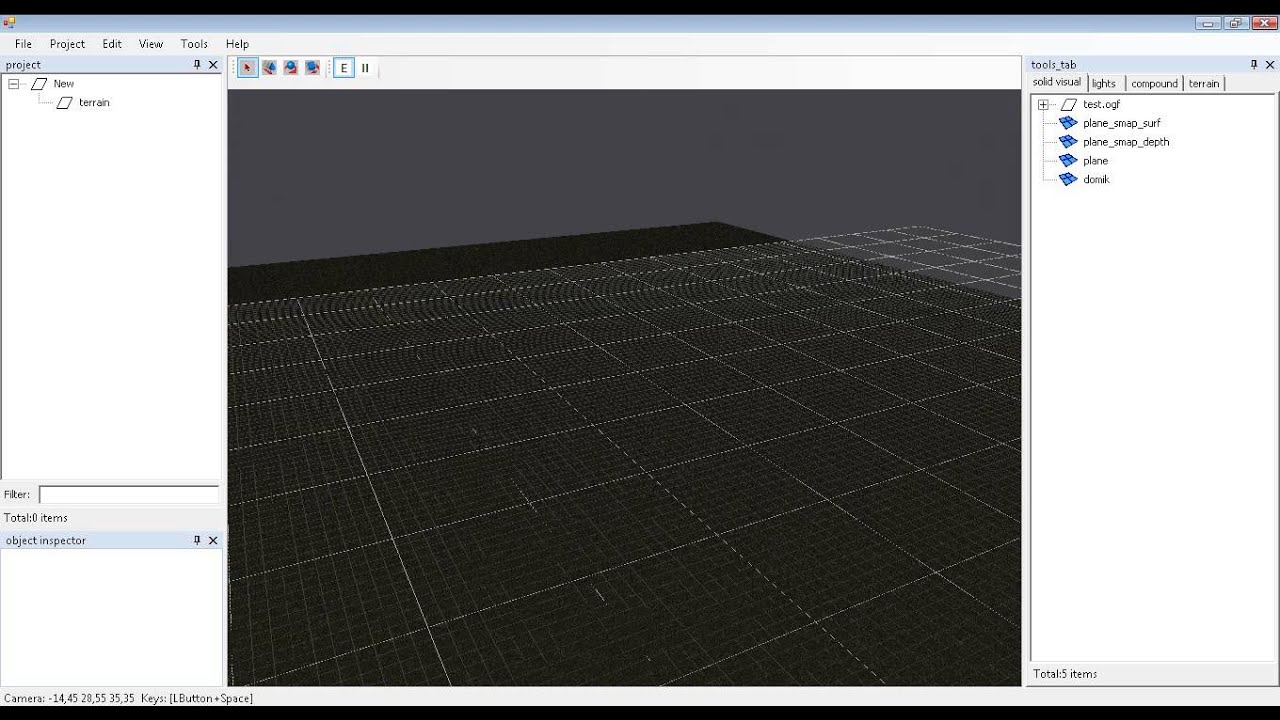Open the File menu
This screenshot has height=720, width=1280.
(23, 44)
